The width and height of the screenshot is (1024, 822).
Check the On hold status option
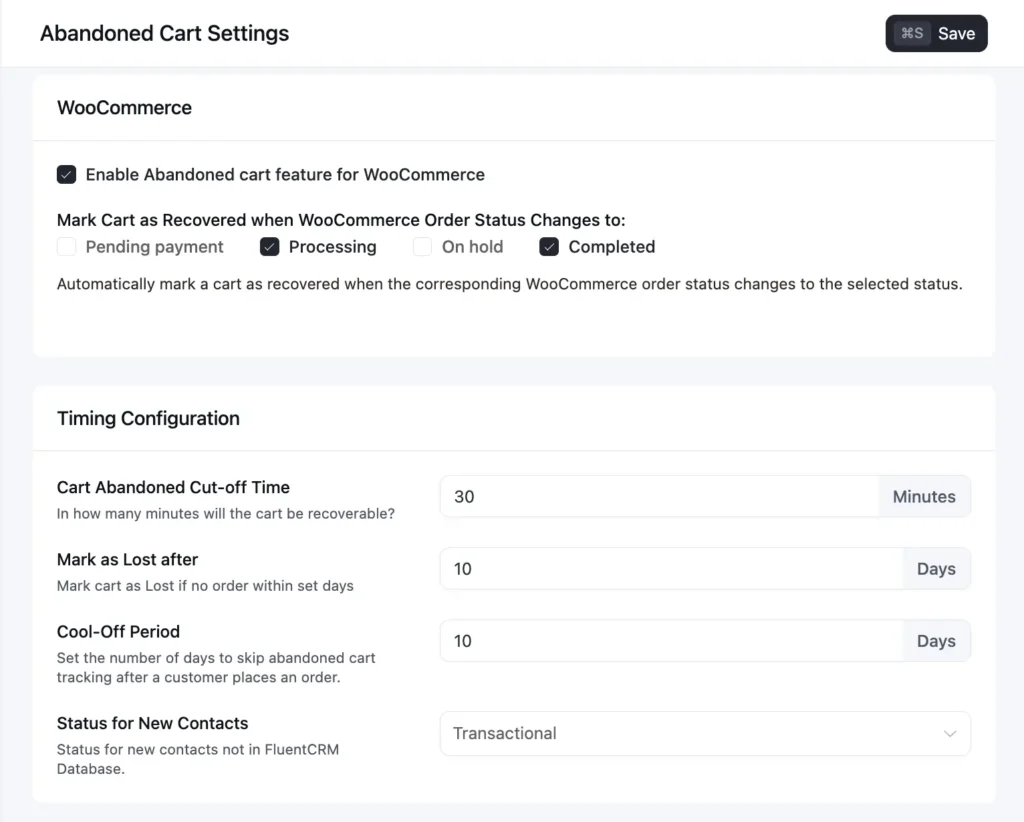pyautogui.click(x=422, y=246)
